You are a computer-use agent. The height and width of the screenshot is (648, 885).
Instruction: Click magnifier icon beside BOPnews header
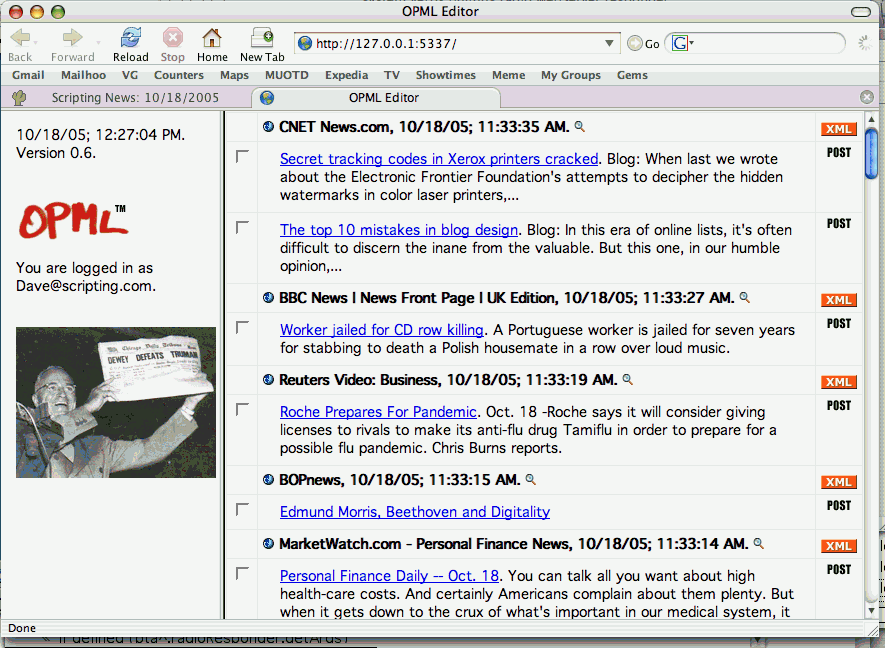531,480
